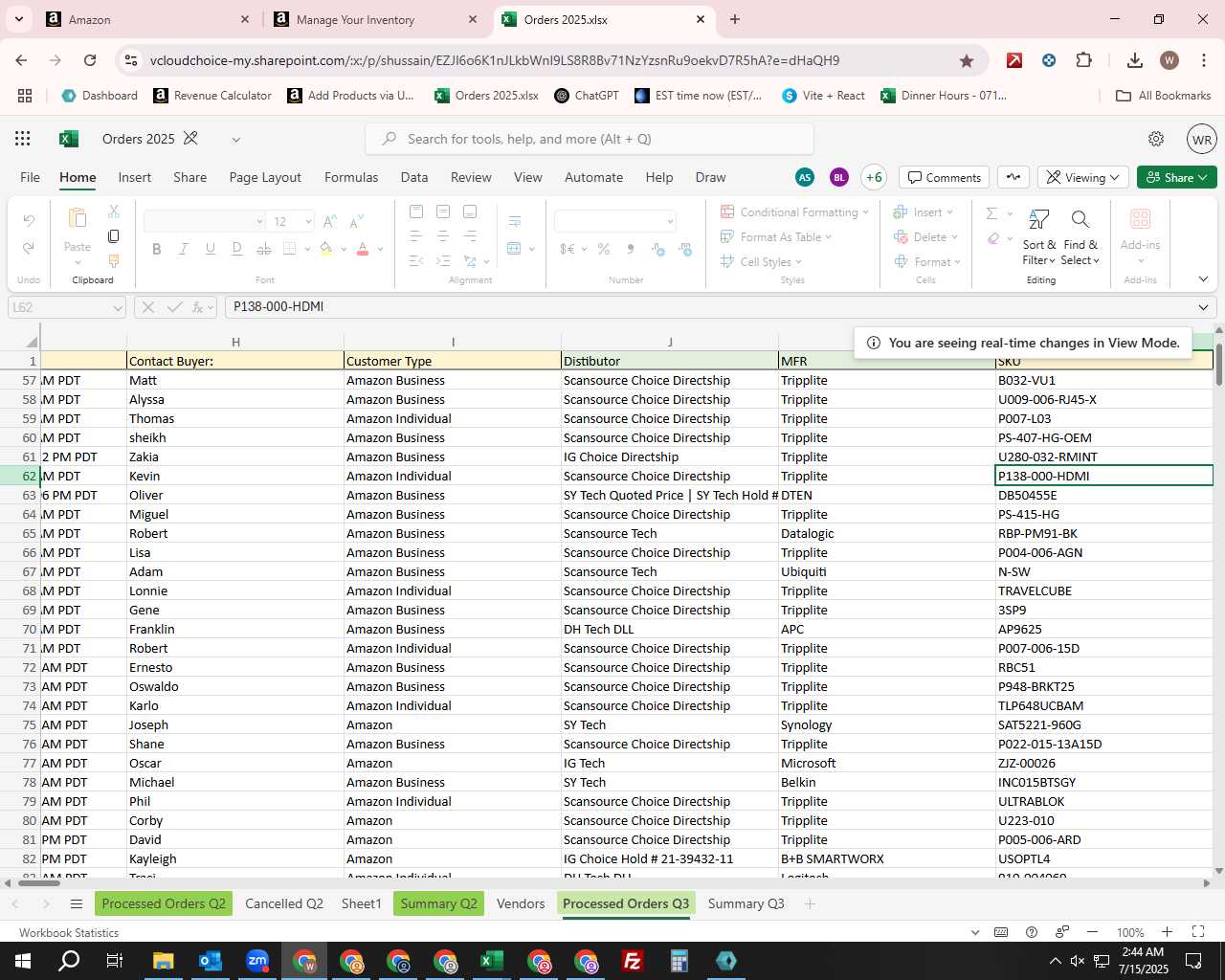Click the Catch Up activity icon
Image resolution: width=1225 pixels, height=980 pixels.
tap(1013, 177)
